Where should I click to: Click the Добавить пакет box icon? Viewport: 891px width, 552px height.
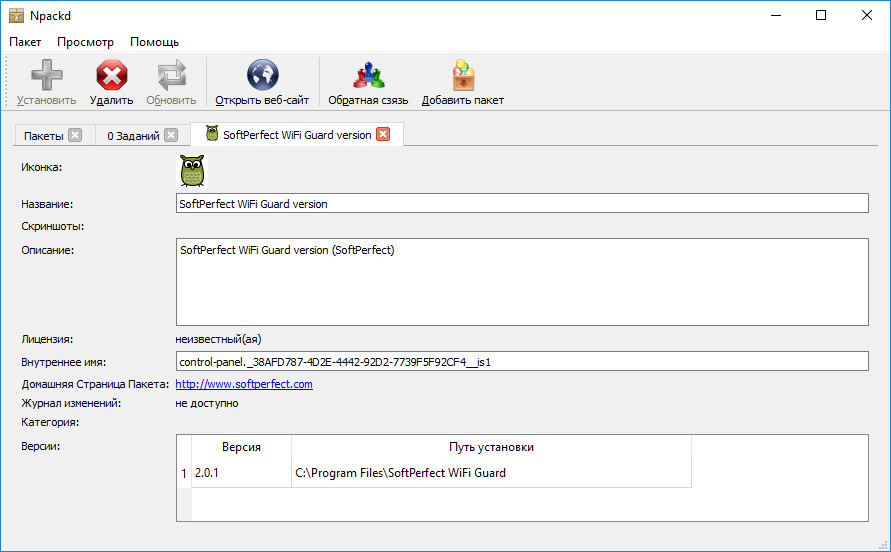point(463,75)
